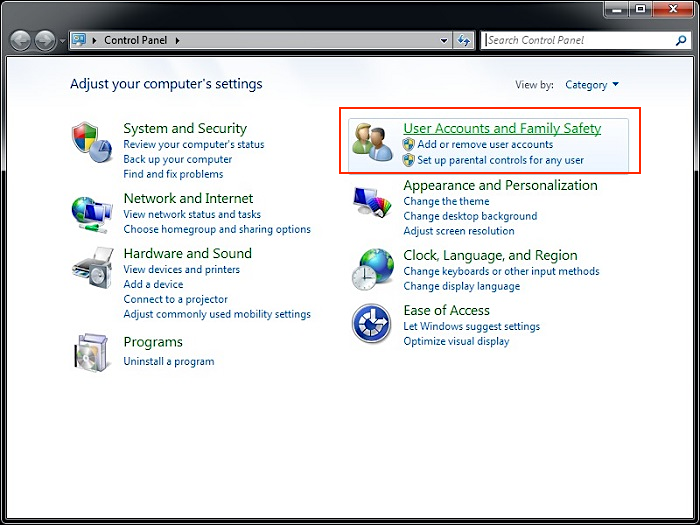Open Clock, Language, and Region heading
This screenshot has height=525, width=700.
click(x=490, y=255)
